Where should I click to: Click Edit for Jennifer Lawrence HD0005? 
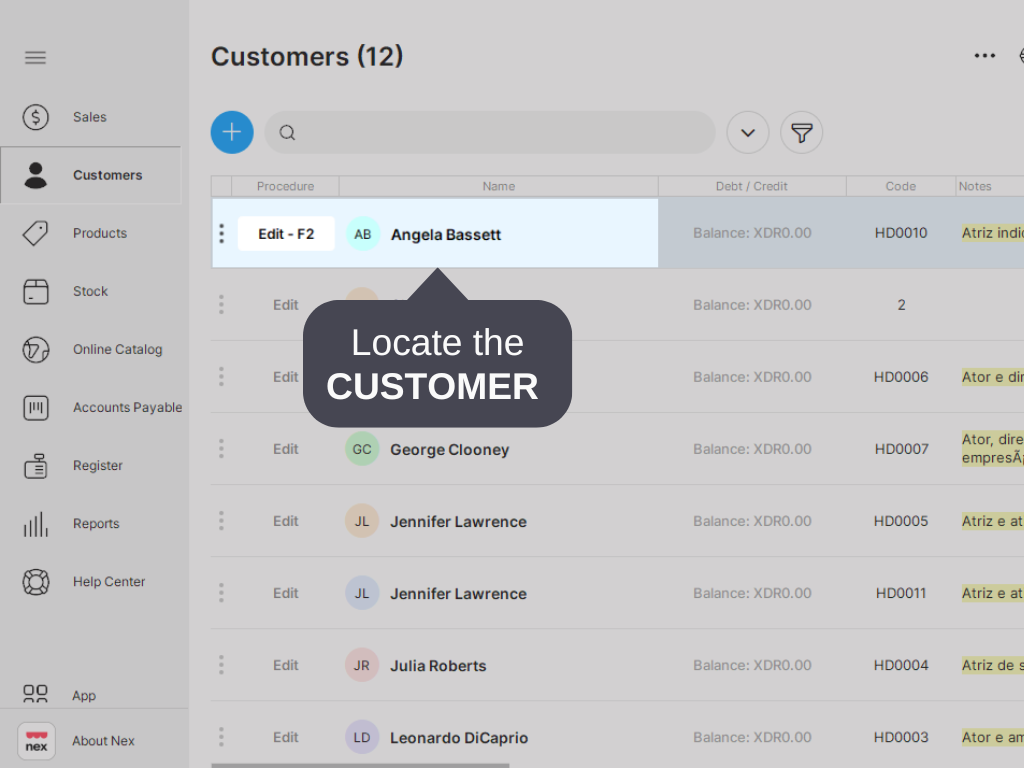click(285, 521)
